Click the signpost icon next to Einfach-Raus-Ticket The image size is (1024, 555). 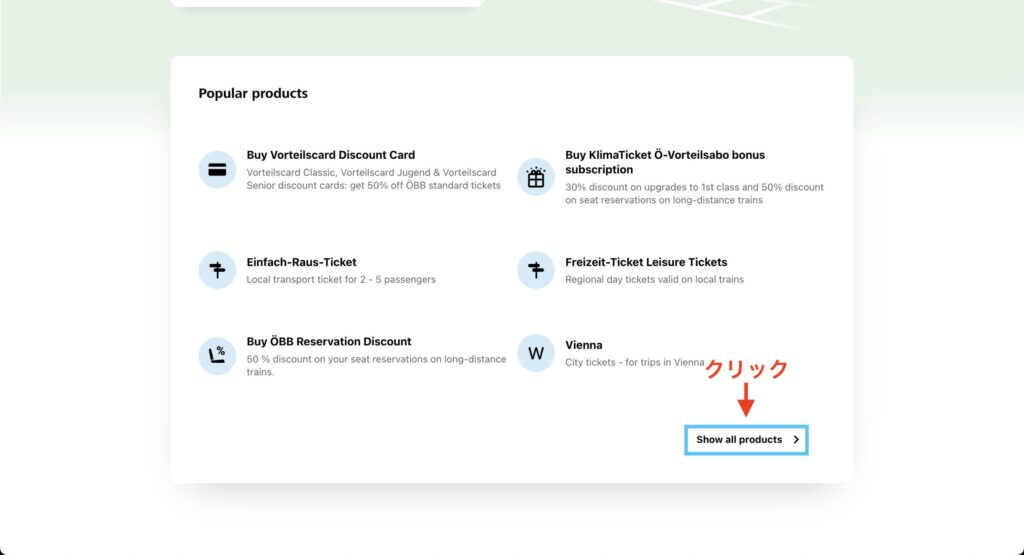click(217, 270)
